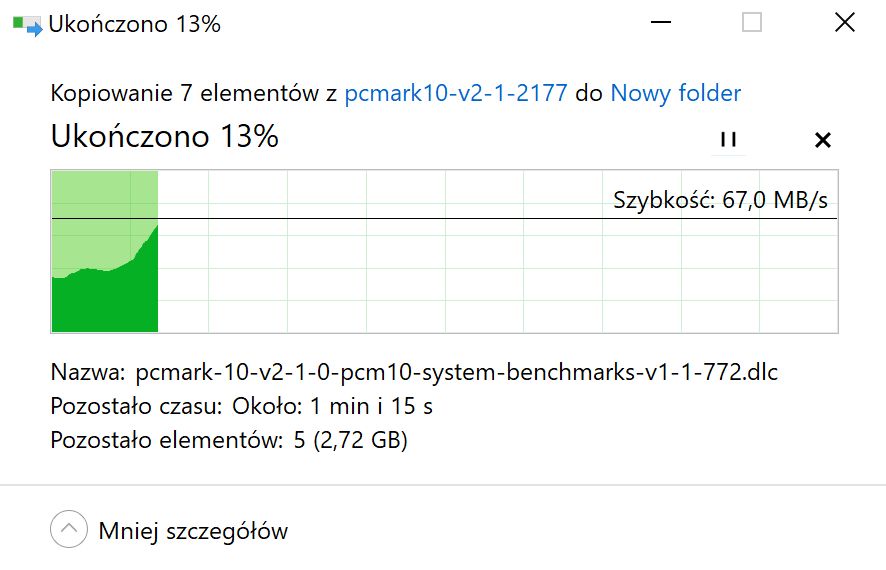Pause the copy operation
Image resolution: width=886 pixels, height=570 pixels.
point(728,139)
